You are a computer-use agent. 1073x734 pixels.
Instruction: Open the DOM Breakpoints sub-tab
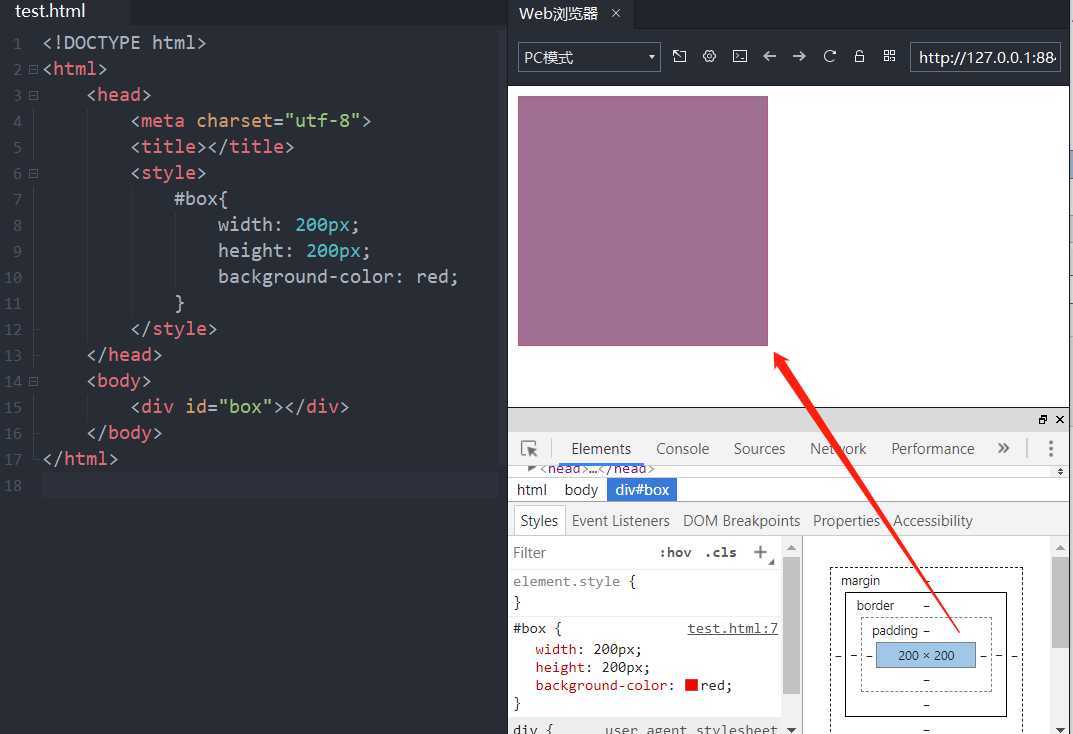pyautogui.click(x=741, y=521)
